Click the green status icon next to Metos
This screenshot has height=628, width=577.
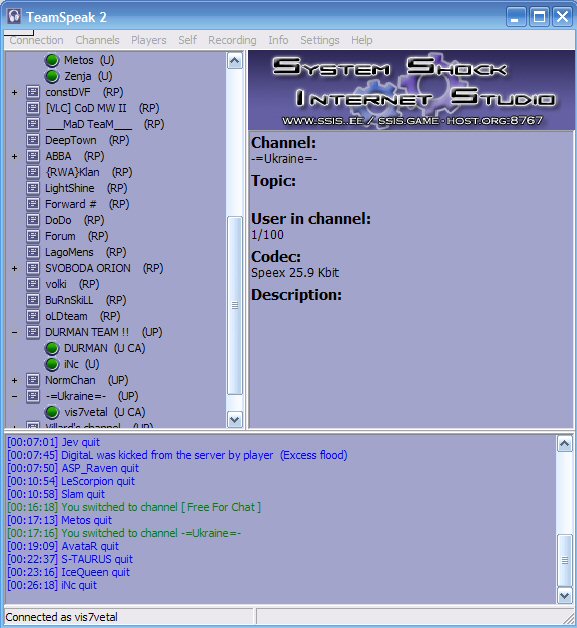[52, 60]
